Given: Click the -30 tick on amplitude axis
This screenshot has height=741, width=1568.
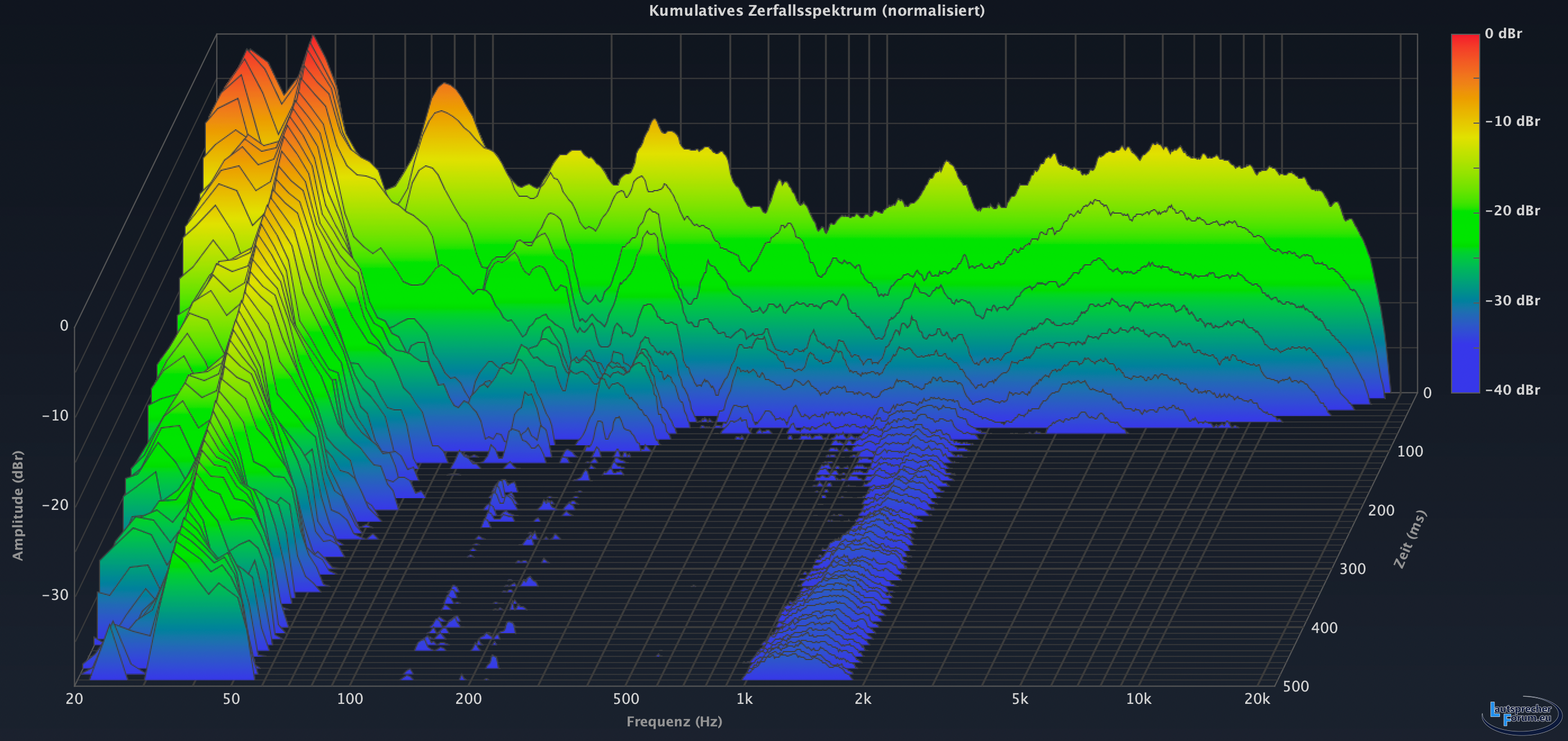Looking at the screenshot, I should [55, 595].
